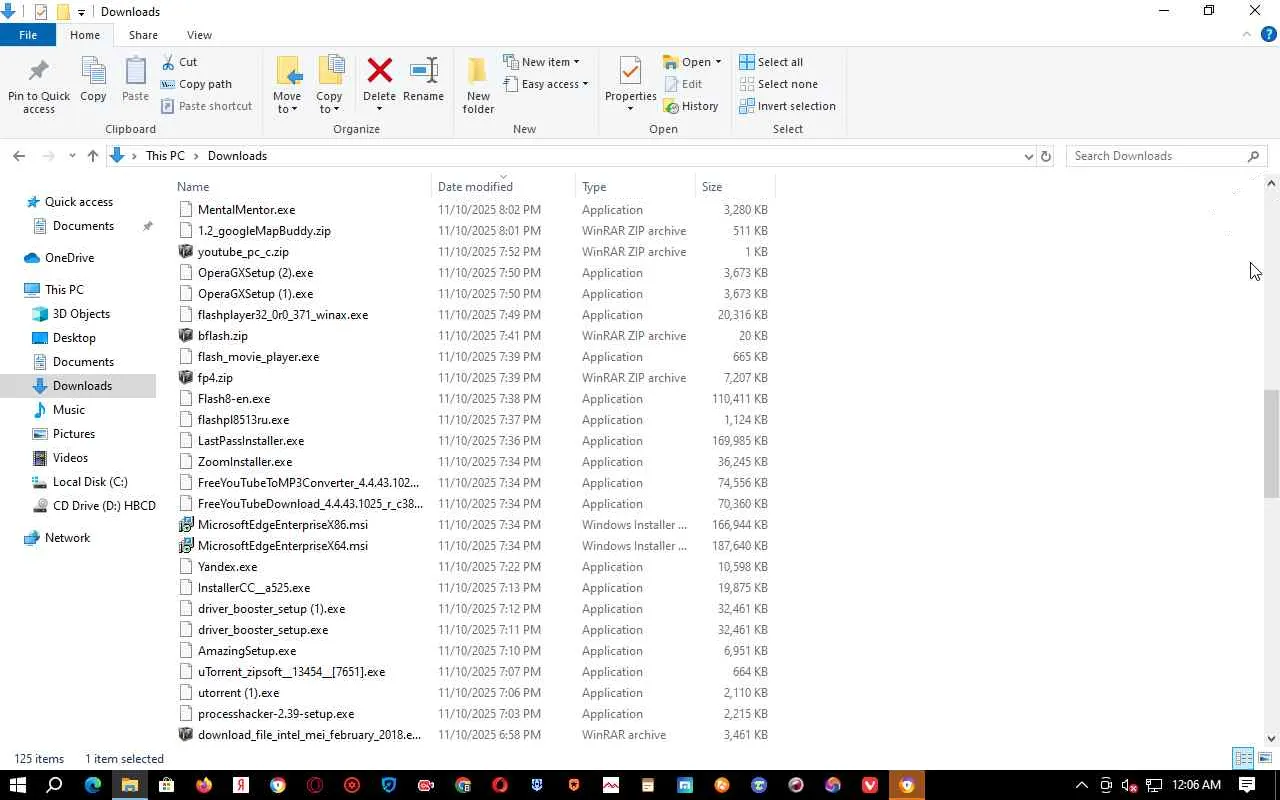Open OneDrive in the navigation pane
Image resolution: width=1280 pixels, height=800 pixels.
pos(69,258)
